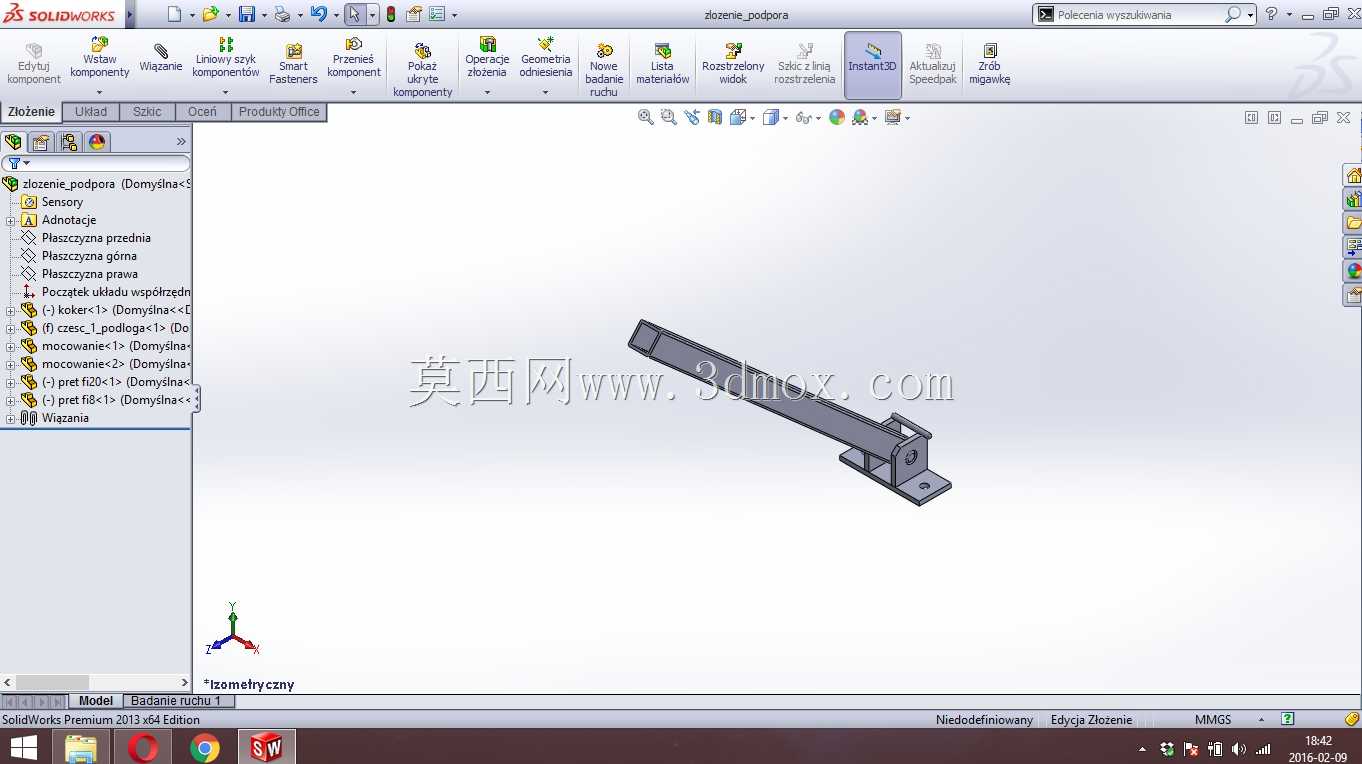
Task: Click the Operacje złożenia tool
Action: (x=487, y=59)
